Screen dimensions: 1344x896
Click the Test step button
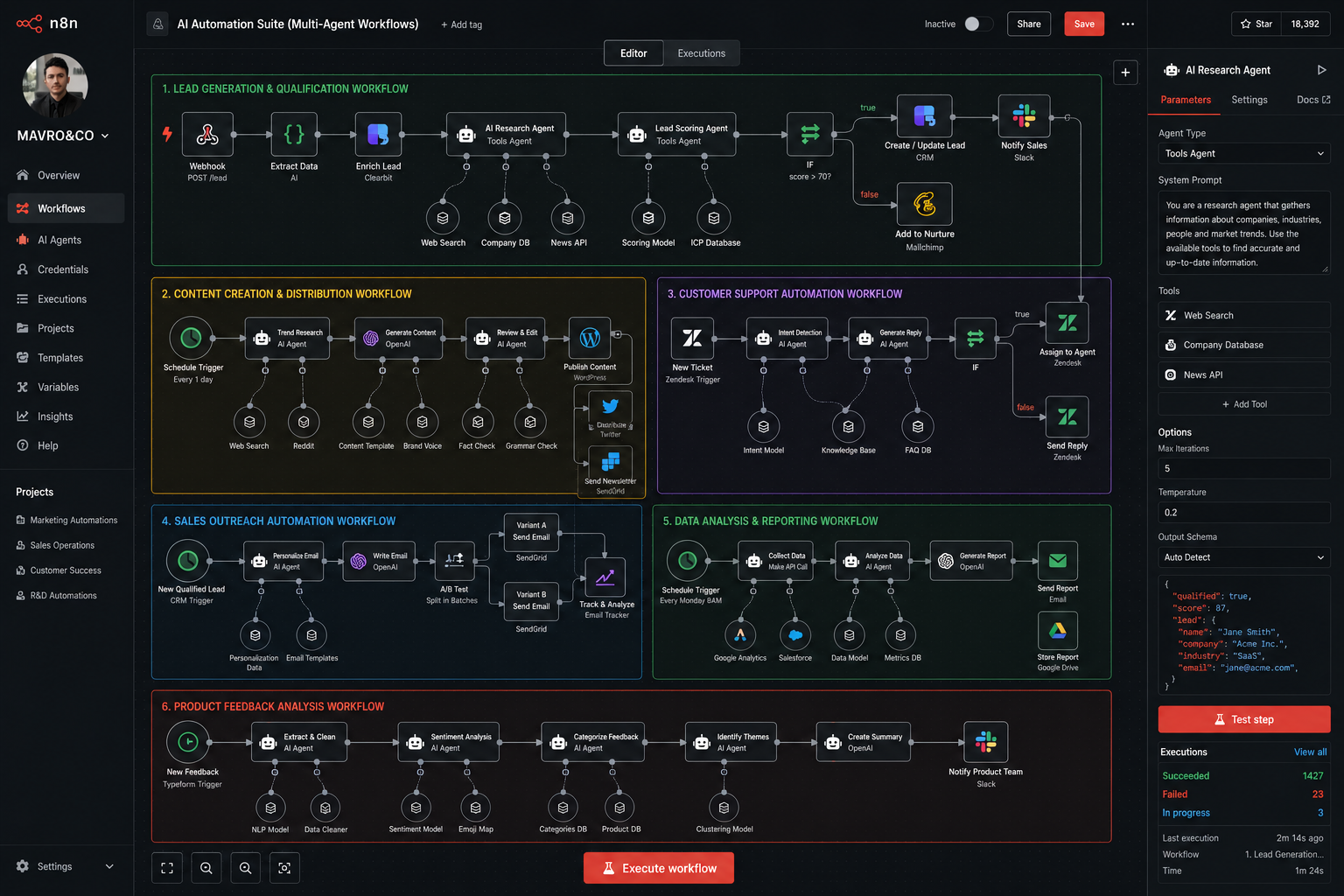1244,719
